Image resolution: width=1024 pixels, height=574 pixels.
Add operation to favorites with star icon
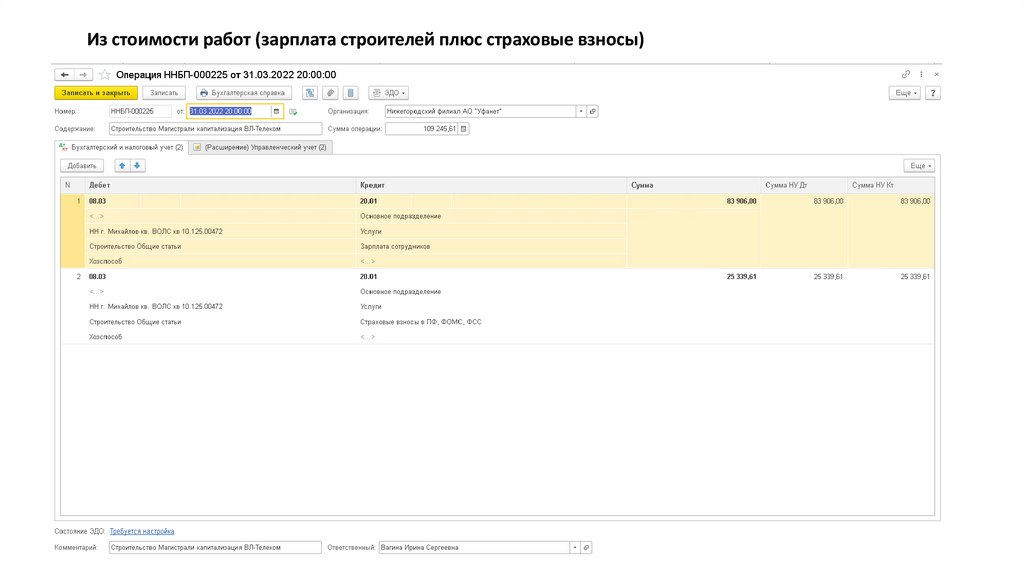coord(105,74)
